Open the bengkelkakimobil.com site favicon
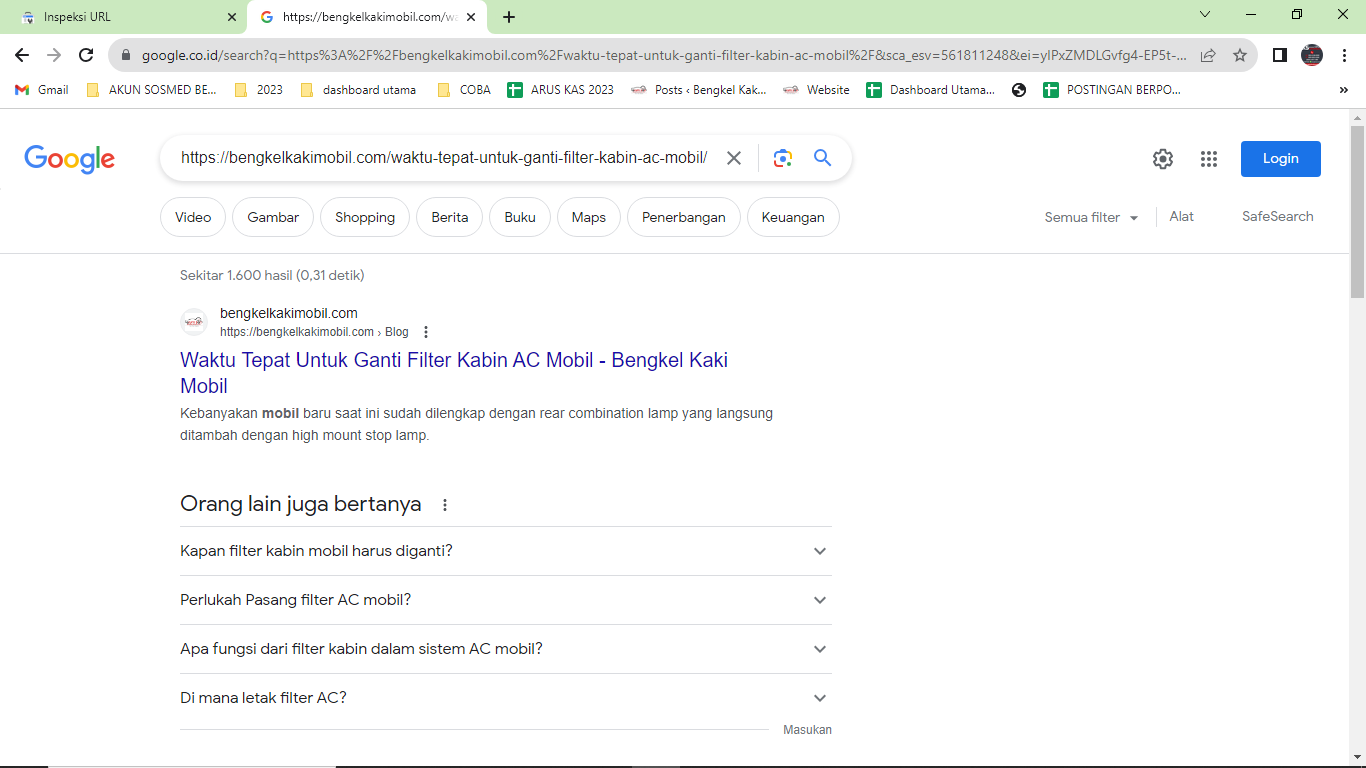The width and height of the screenshot is (1366, 768). 194,322
